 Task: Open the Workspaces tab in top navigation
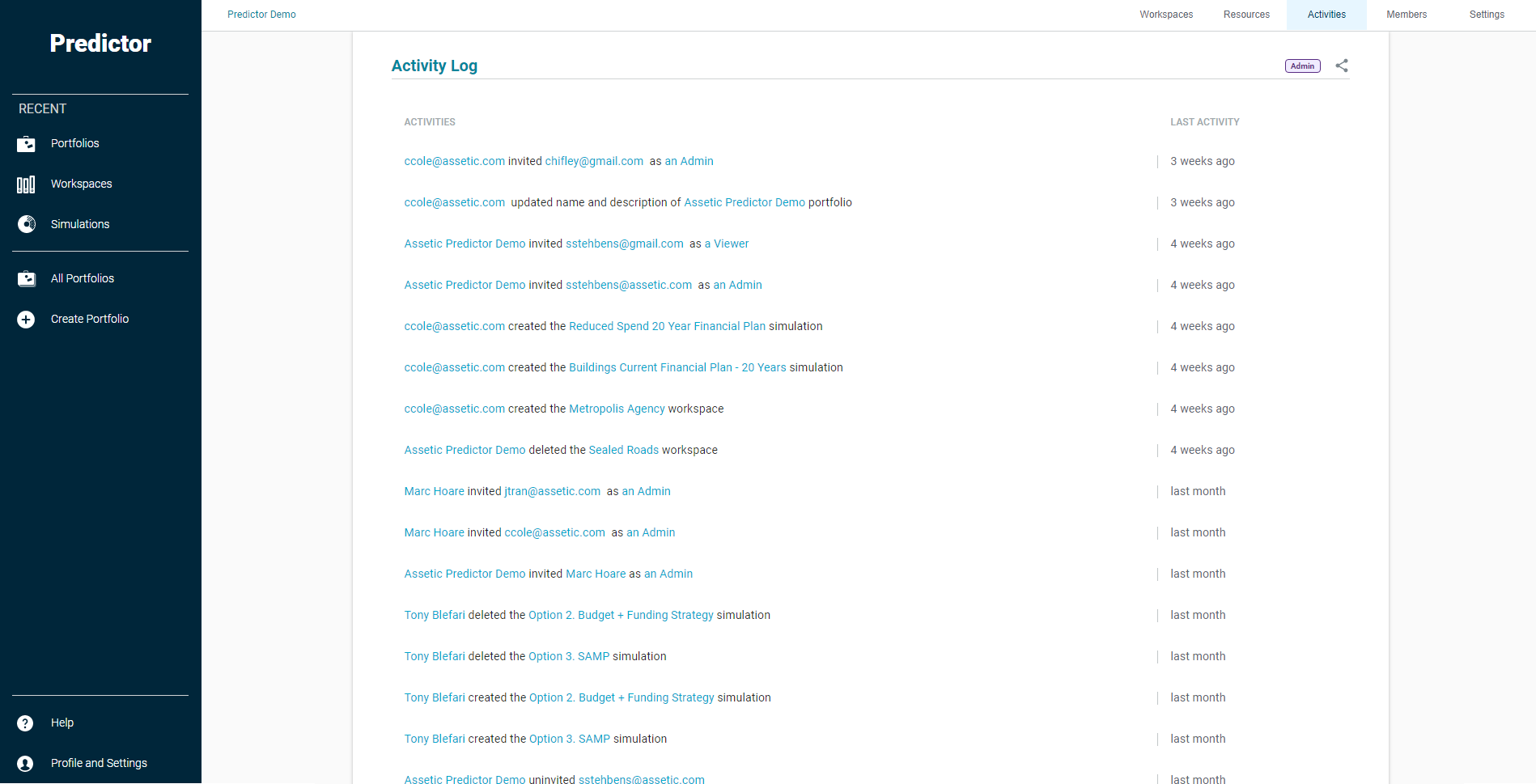[1166, 15]
